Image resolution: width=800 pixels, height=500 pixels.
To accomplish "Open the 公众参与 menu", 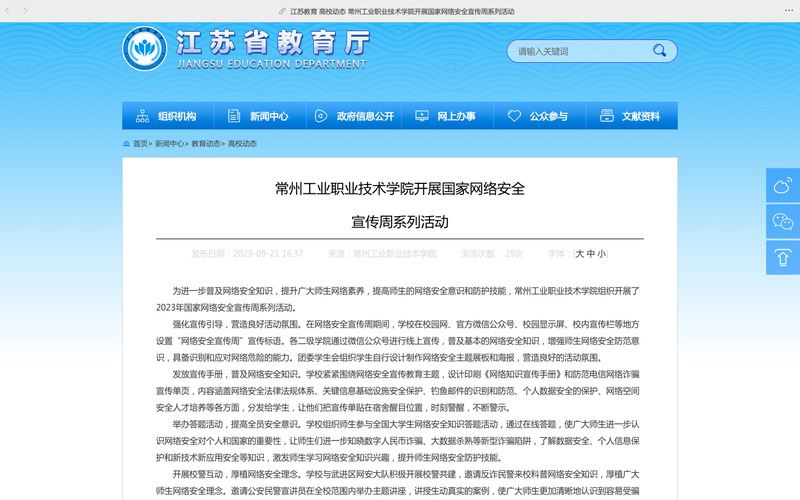I will pyautogui.click(x=538, y=116).
